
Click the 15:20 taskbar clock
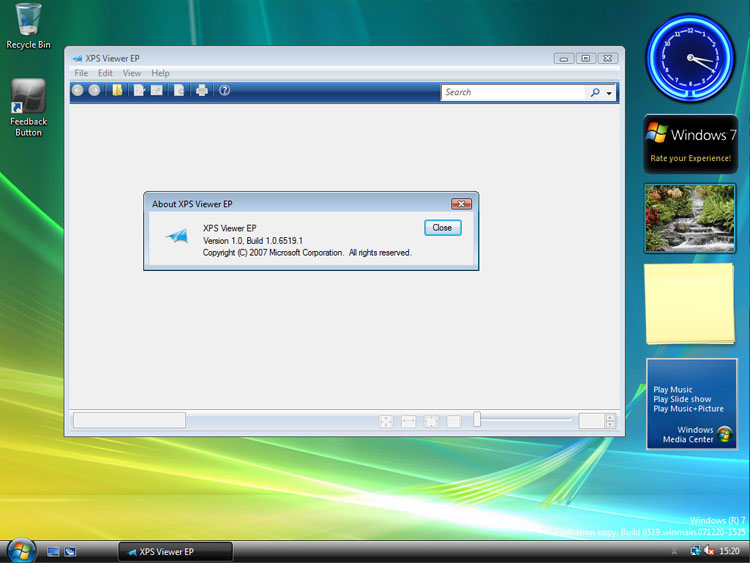tap(729, 551)
